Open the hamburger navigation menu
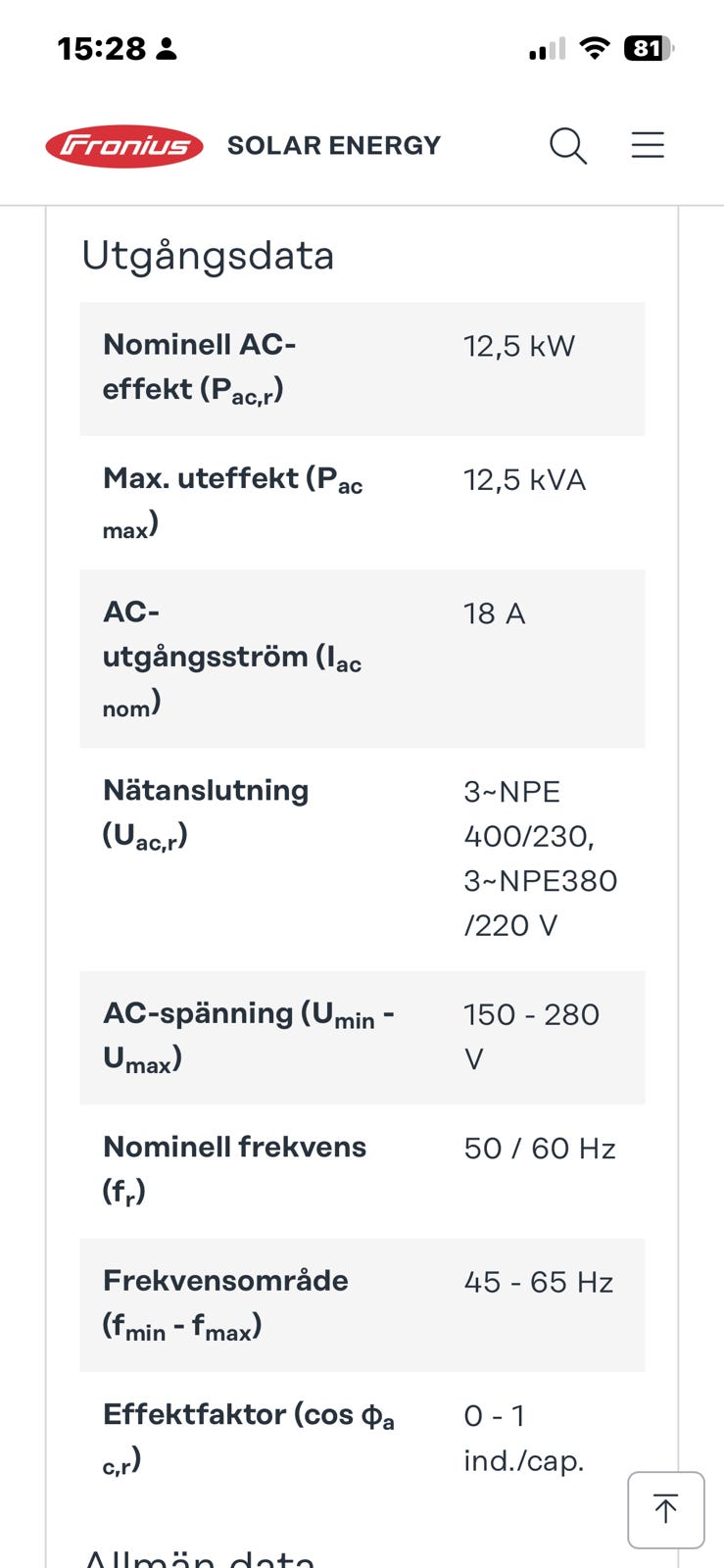The image size is (724, 1568). (648, 145)
